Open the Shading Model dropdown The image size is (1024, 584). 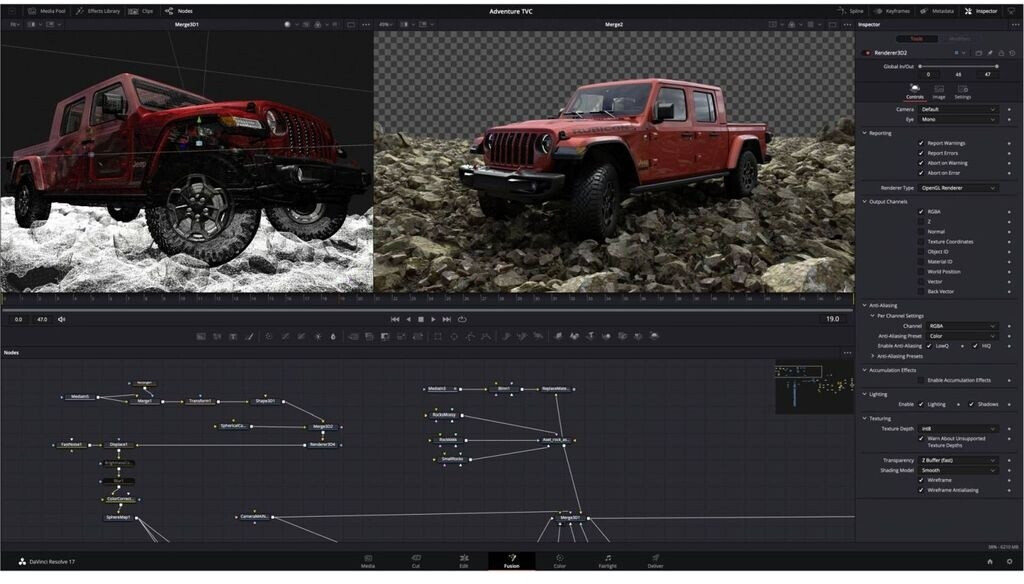pos(958,470)
